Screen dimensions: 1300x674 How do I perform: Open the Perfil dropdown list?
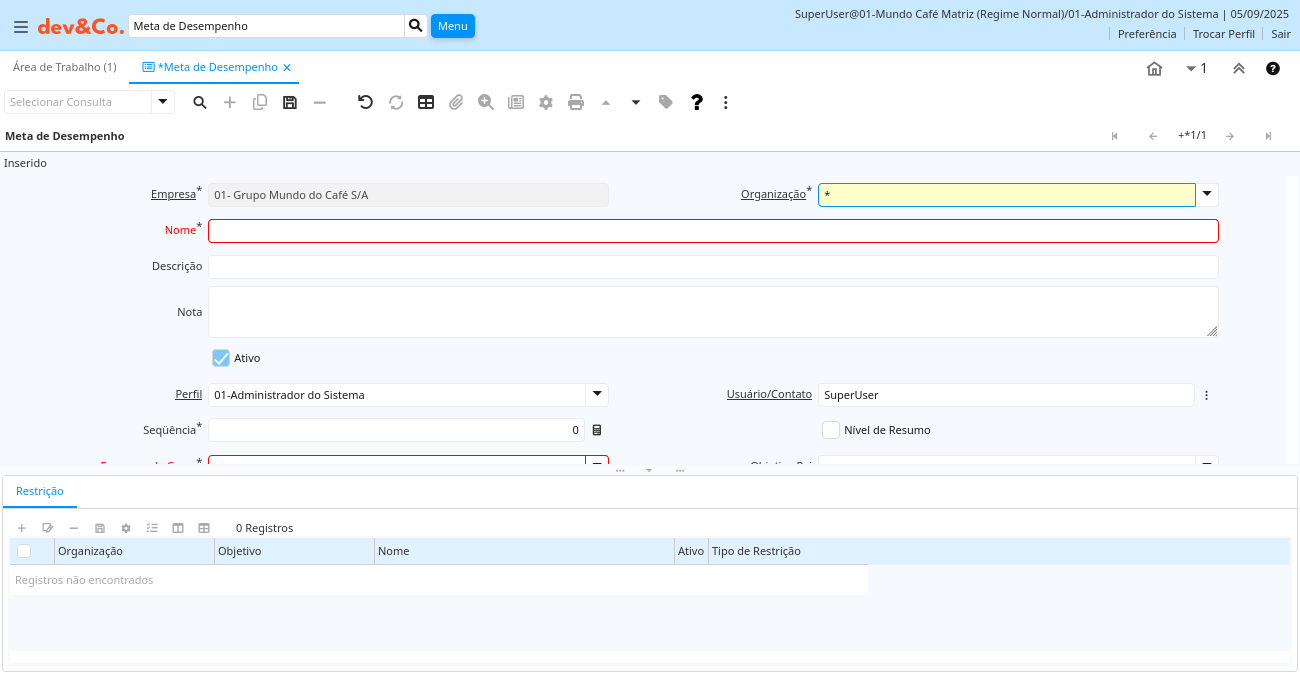coord(596,395)
